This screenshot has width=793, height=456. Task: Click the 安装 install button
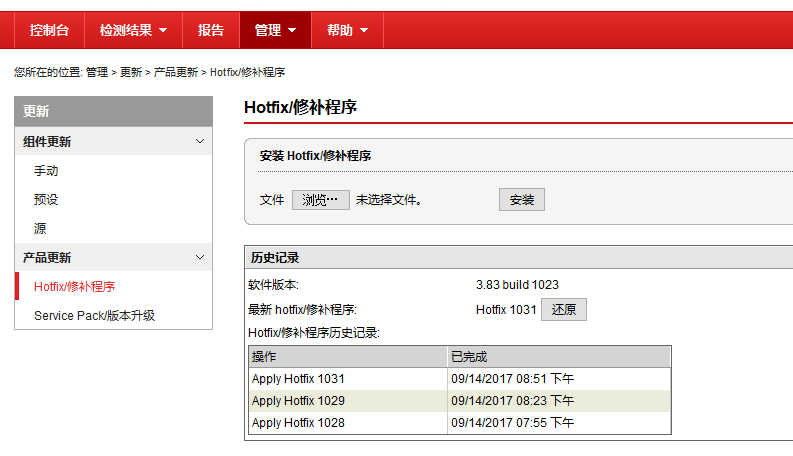[521, 200]
